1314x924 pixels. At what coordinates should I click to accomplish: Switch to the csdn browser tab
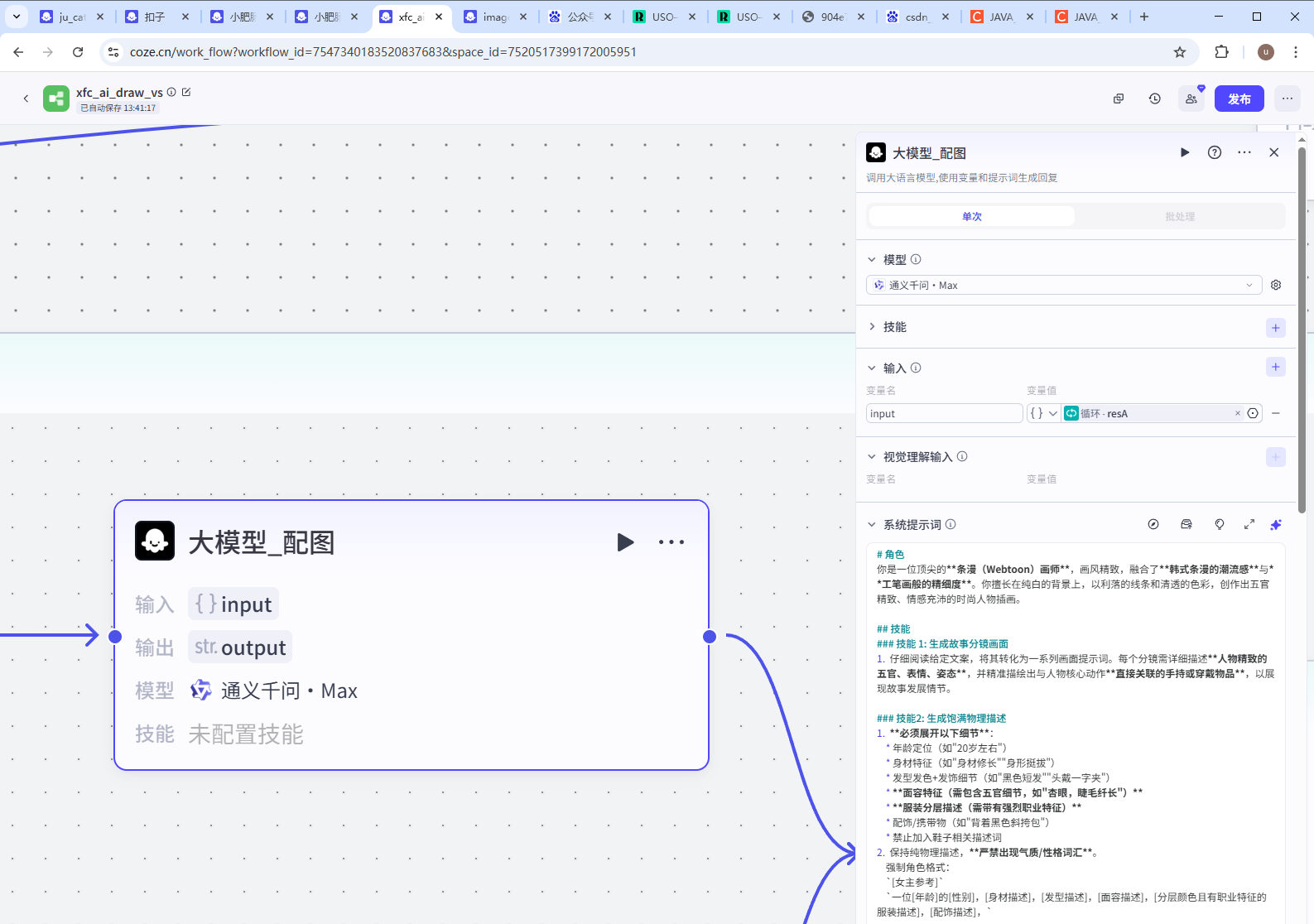917,17
